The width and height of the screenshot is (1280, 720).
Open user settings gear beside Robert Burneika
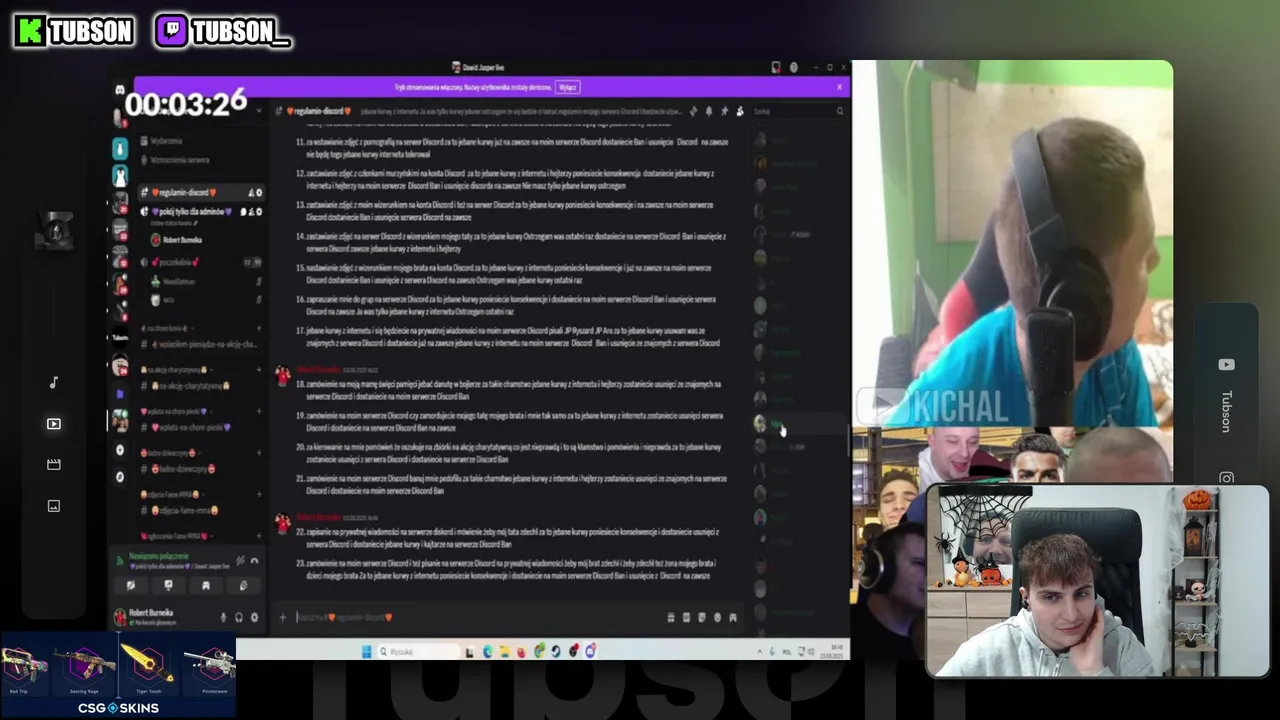click(255, 617)
